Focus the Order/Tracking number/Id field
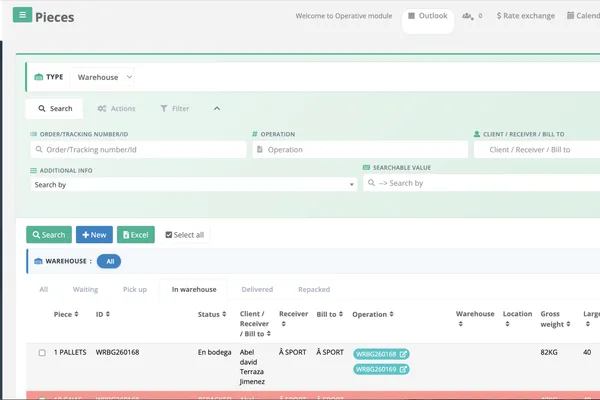600x400 pixels. pos(139,150)
